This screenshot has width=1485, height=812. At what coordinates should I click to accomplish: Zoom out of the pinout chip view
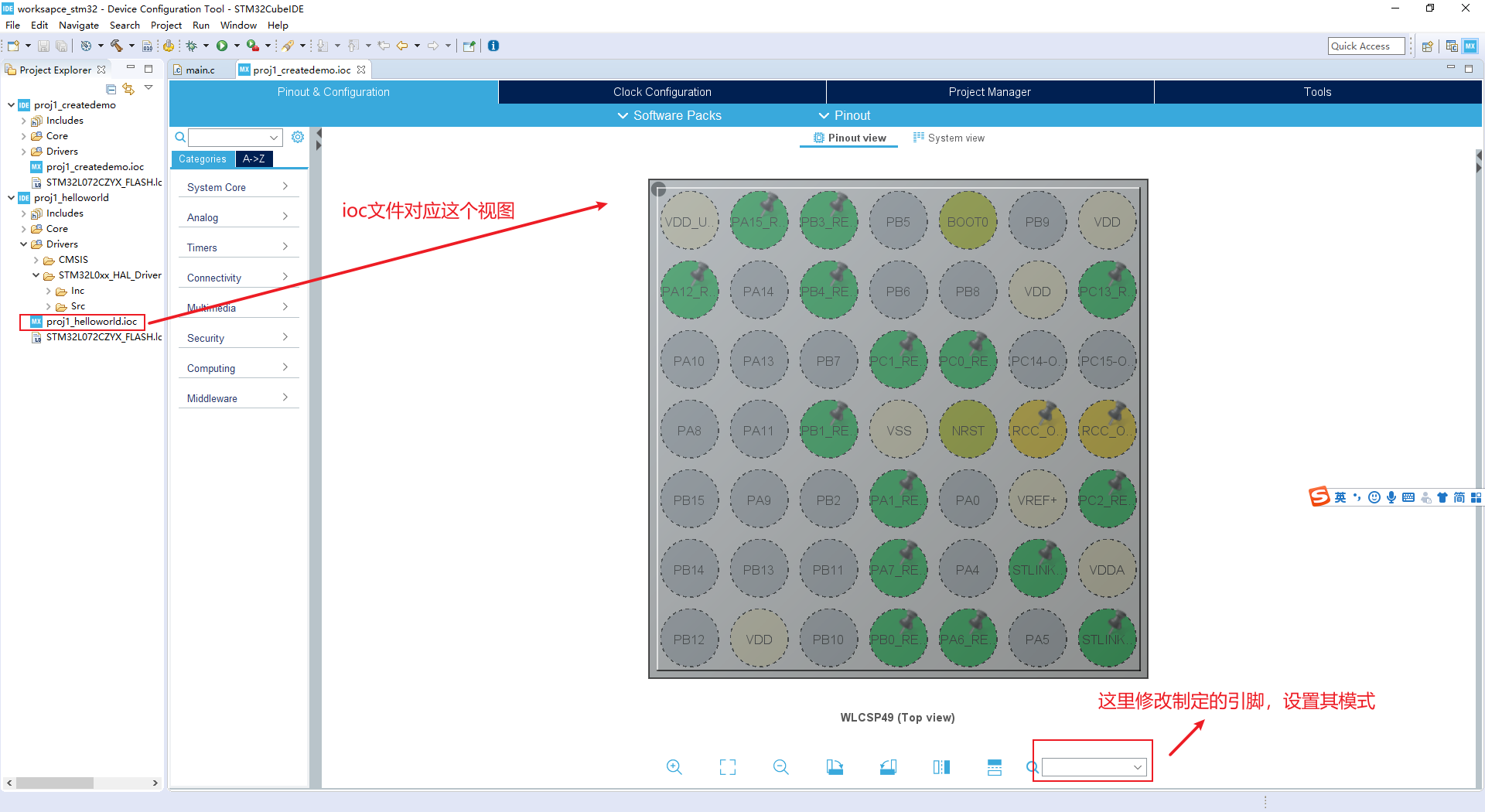[x=781, y=767]
